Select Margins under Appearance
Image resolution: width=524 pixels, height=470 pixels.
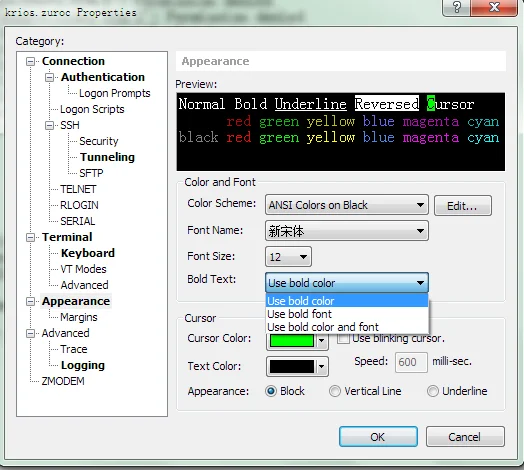click(79, 317)
